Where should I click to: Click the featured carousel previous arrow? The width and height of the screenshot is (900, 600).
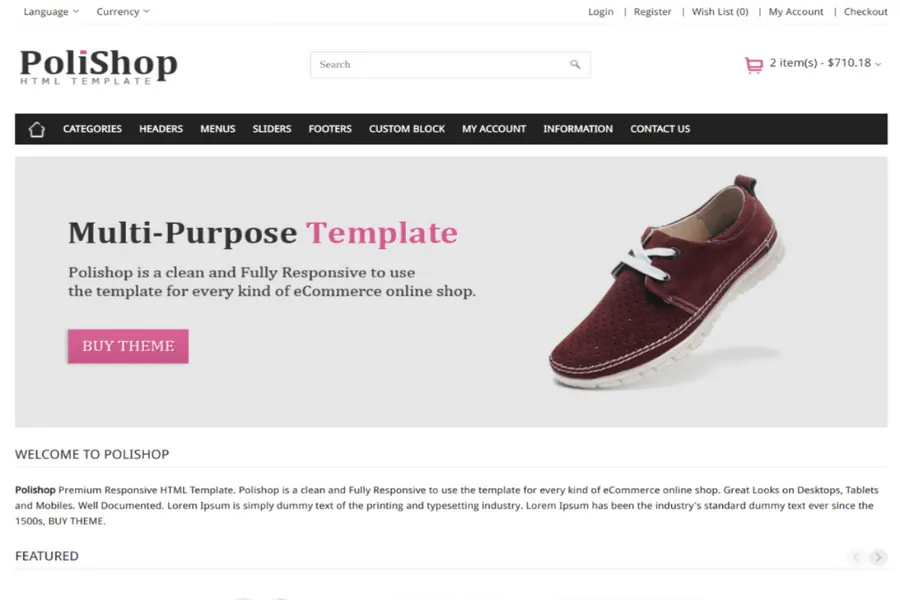pyautogui.click(x=856, y=557)
